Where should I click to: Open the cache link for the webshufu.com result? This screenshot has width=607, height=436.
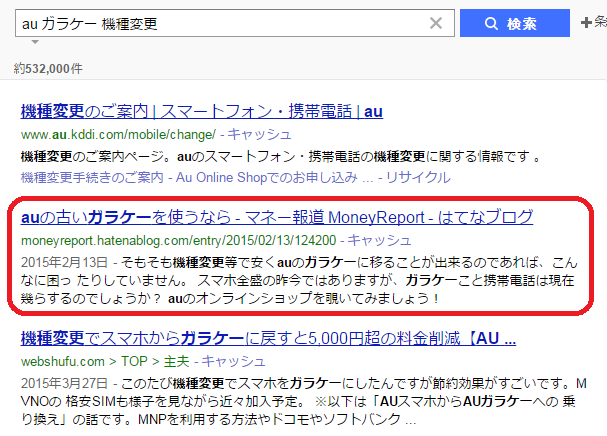click(233, 361)
